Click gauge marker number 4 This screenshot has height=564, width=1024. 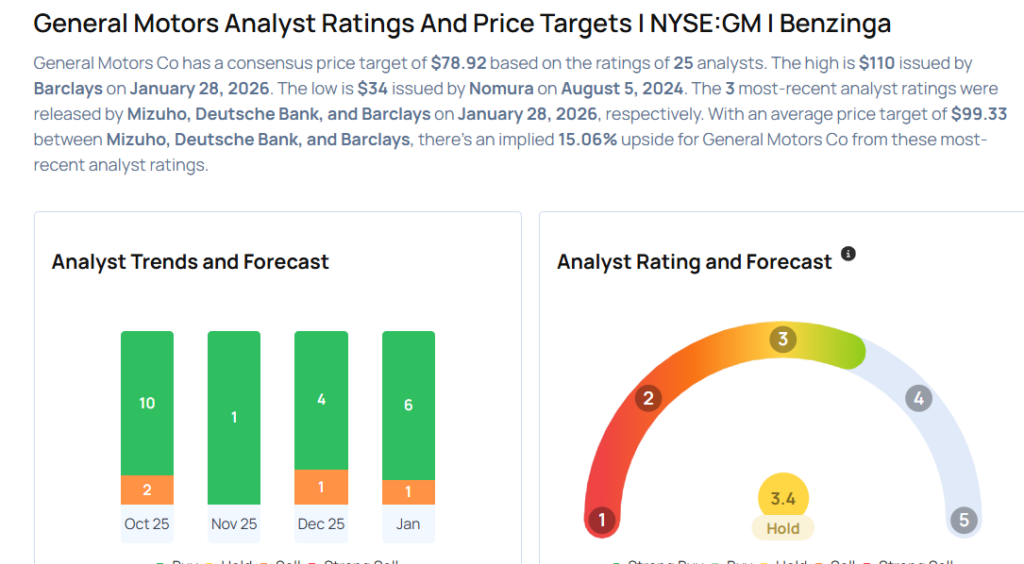(x=918, y=399)
